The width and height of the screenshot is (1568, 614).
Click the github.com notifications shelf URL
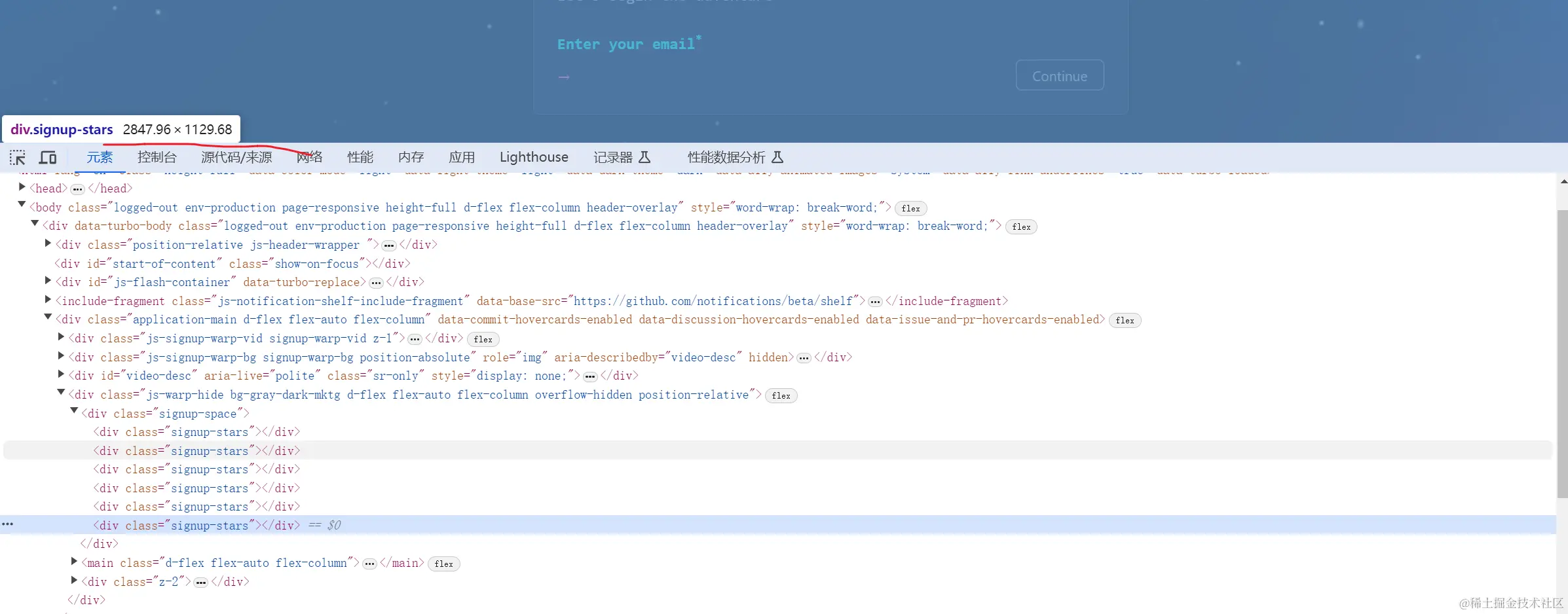[x=713, y=301]
